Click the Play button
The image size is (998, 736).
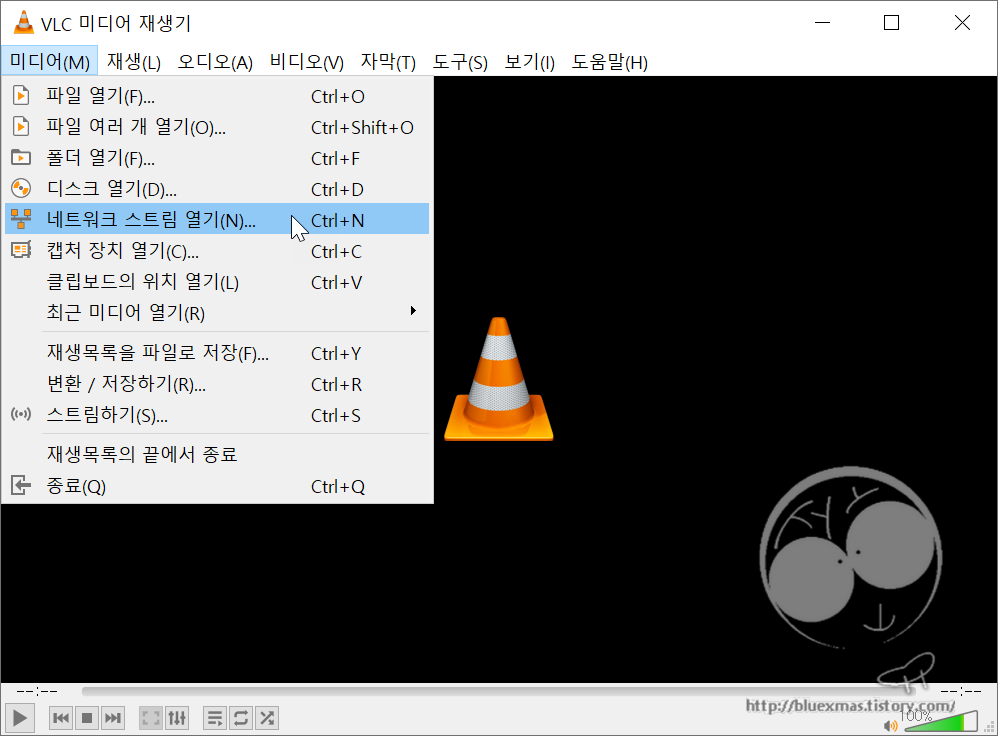click(20, 718)
